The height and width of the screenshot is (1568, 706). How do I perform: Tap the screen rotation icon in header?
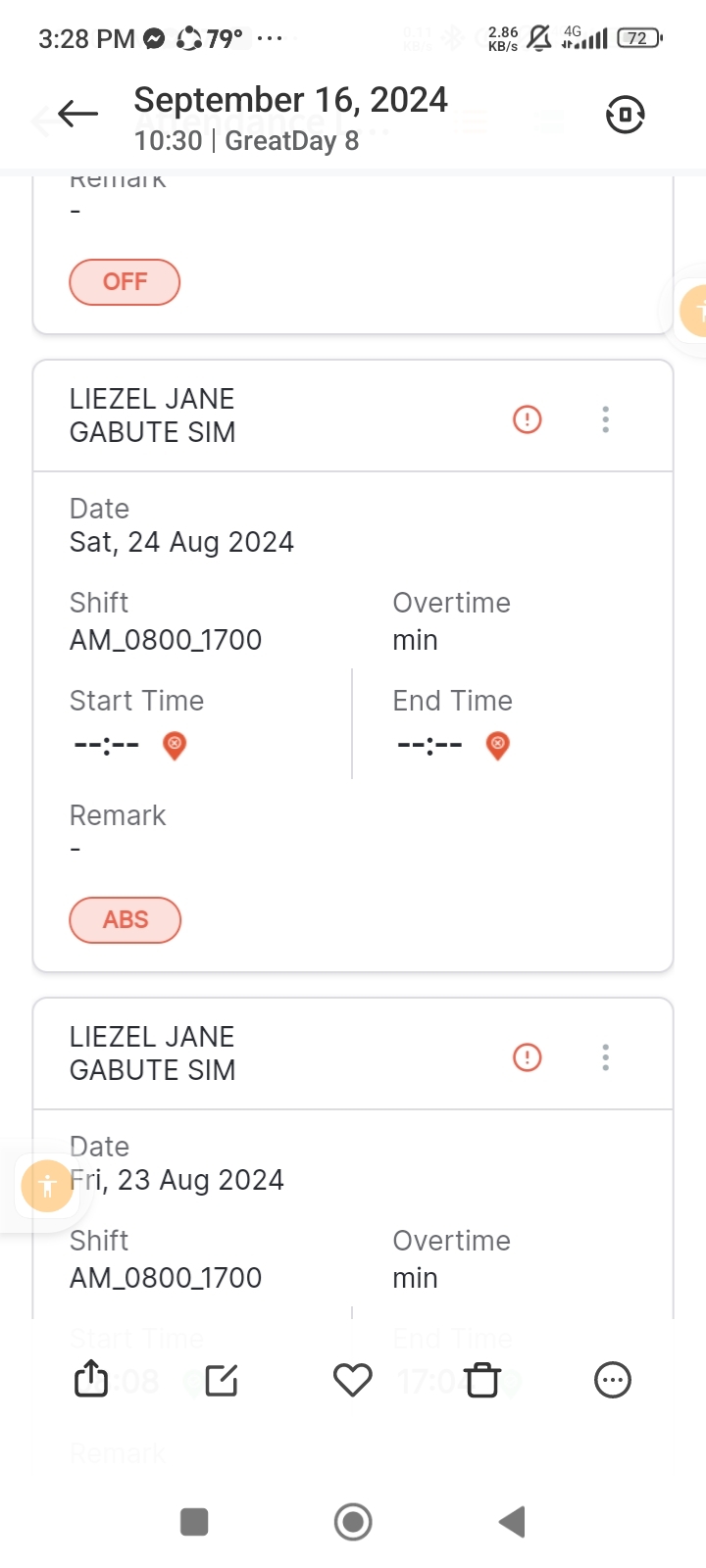[x=625, y=115]
